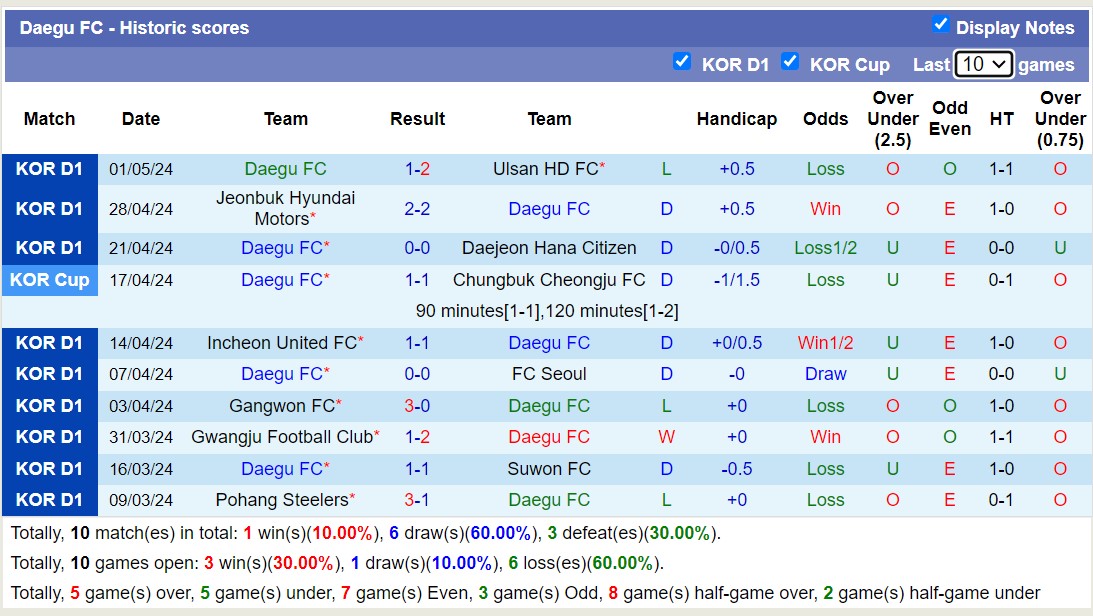Click the Win1/2 odds entry
Image resolution: width=1093 pixels, height=616 pixels.
click(825, 342)
